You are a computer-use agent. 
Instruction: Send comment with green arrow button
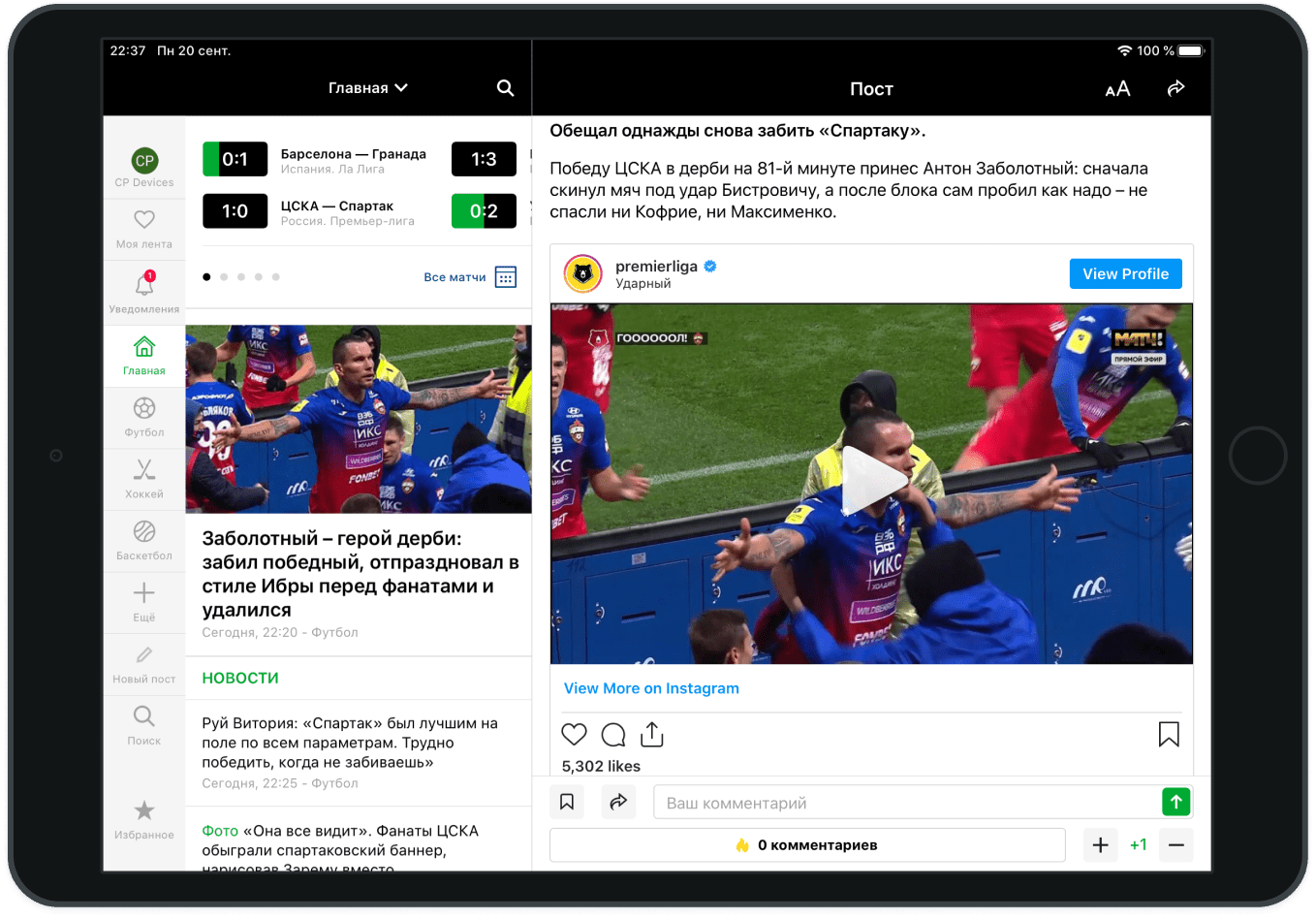(x=1175, y=802)
